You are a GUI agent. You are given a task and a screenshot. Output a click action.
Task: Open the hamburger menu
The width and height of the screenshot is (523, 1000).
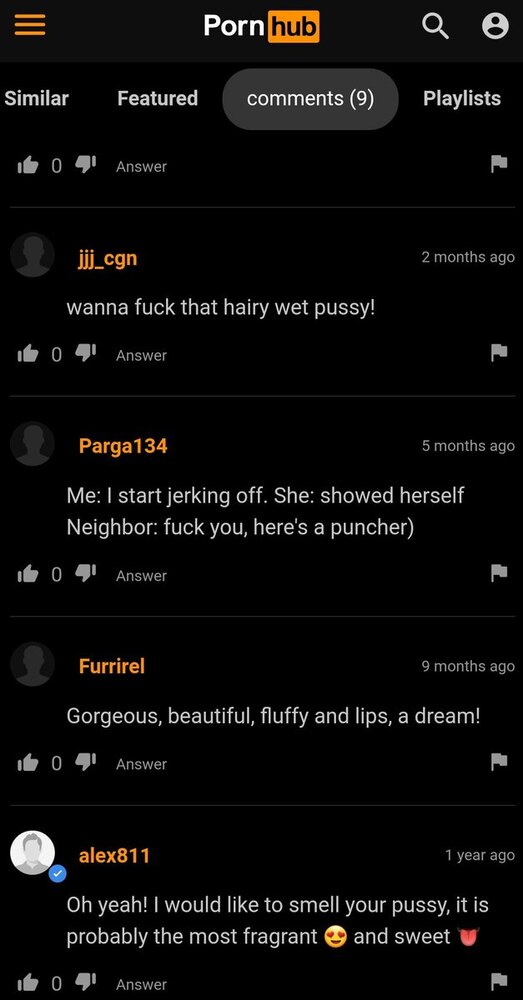[30, 26]
